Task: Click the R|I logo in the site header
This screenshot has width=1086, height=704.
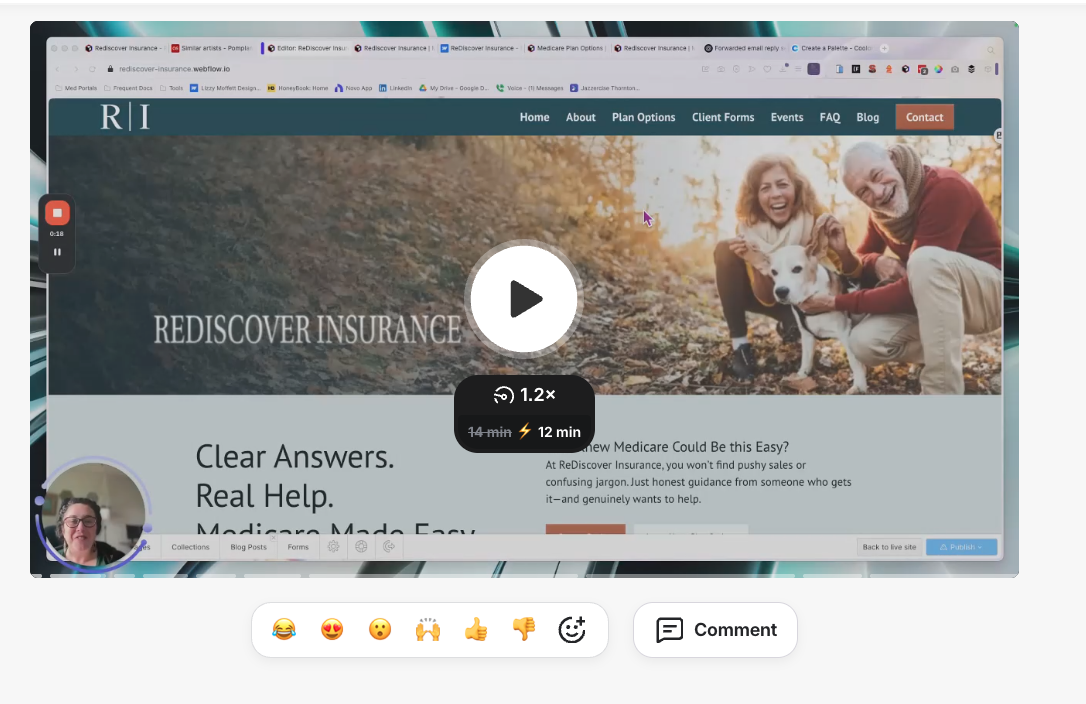Action: [125, 116]
